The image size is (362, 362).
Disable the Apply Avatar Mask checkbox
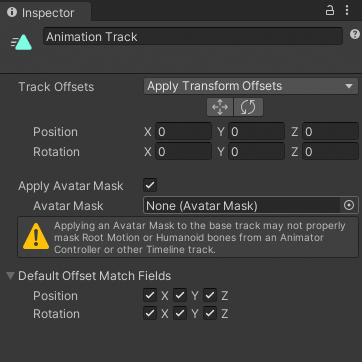[x=150, y=185]
